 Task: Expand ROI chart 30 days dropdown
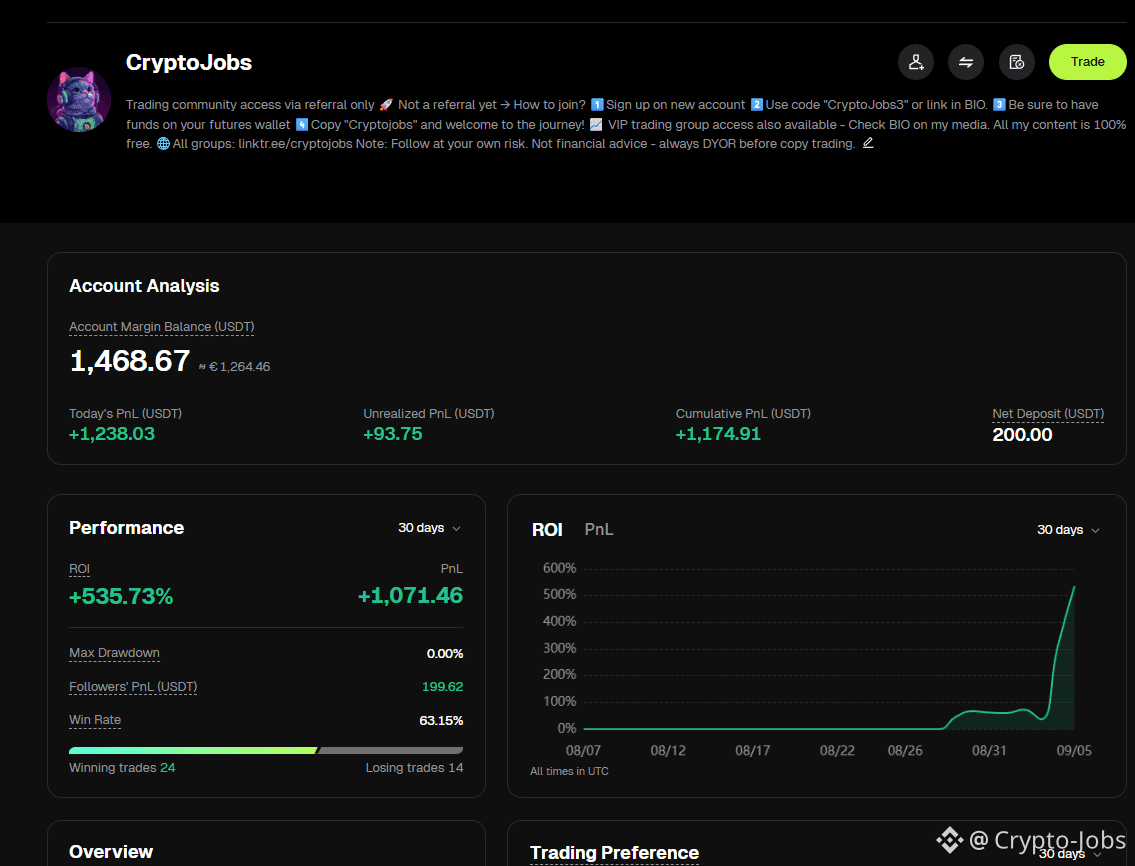pyautogui.click(x=1068, y=530)
